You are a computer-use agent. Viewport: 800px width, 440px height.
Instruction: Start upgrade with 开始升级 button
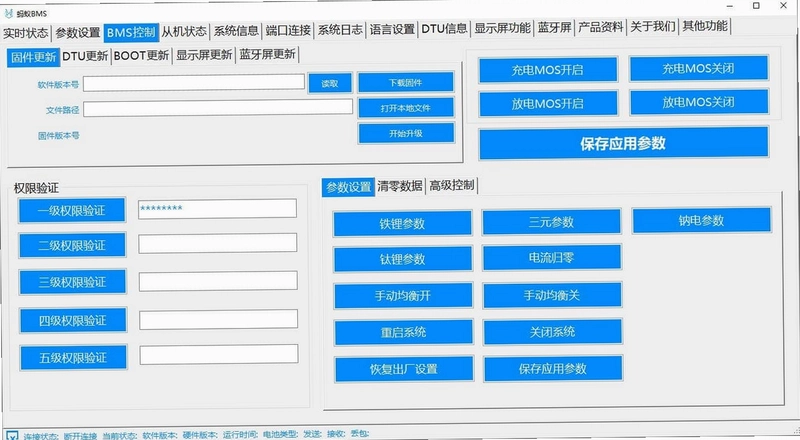[406, 133]
